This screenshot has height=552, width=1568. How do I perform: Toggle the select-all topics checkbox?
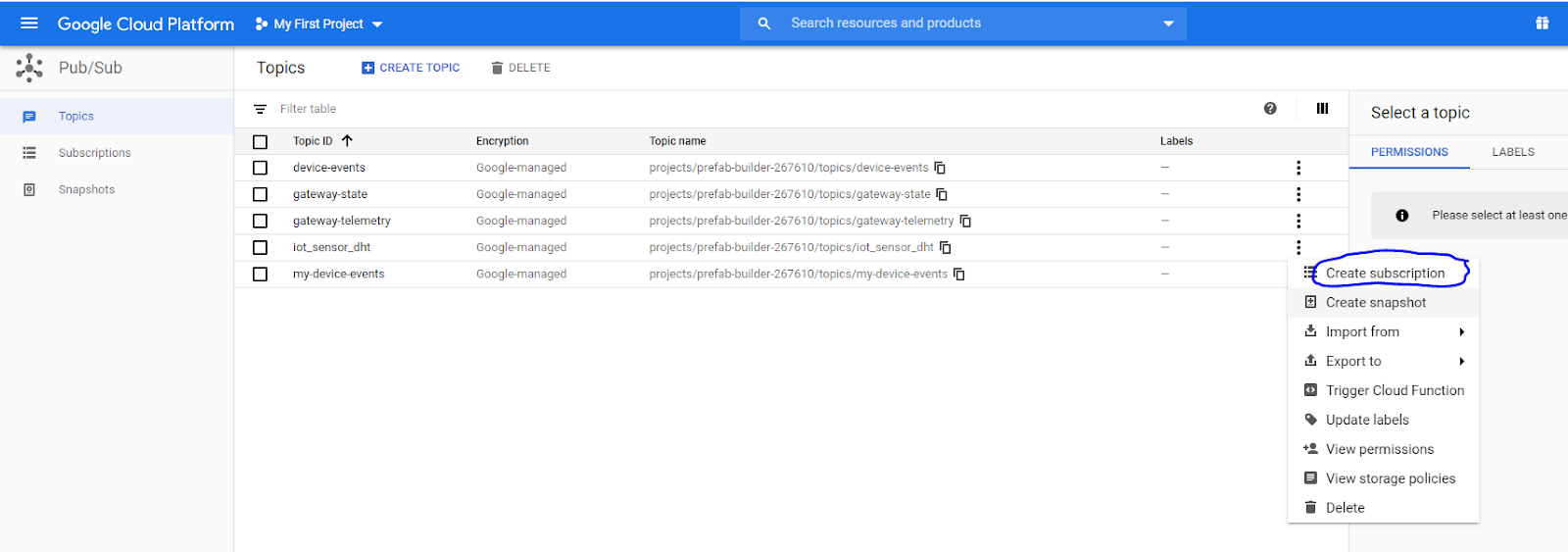click(x=260, y=141)
